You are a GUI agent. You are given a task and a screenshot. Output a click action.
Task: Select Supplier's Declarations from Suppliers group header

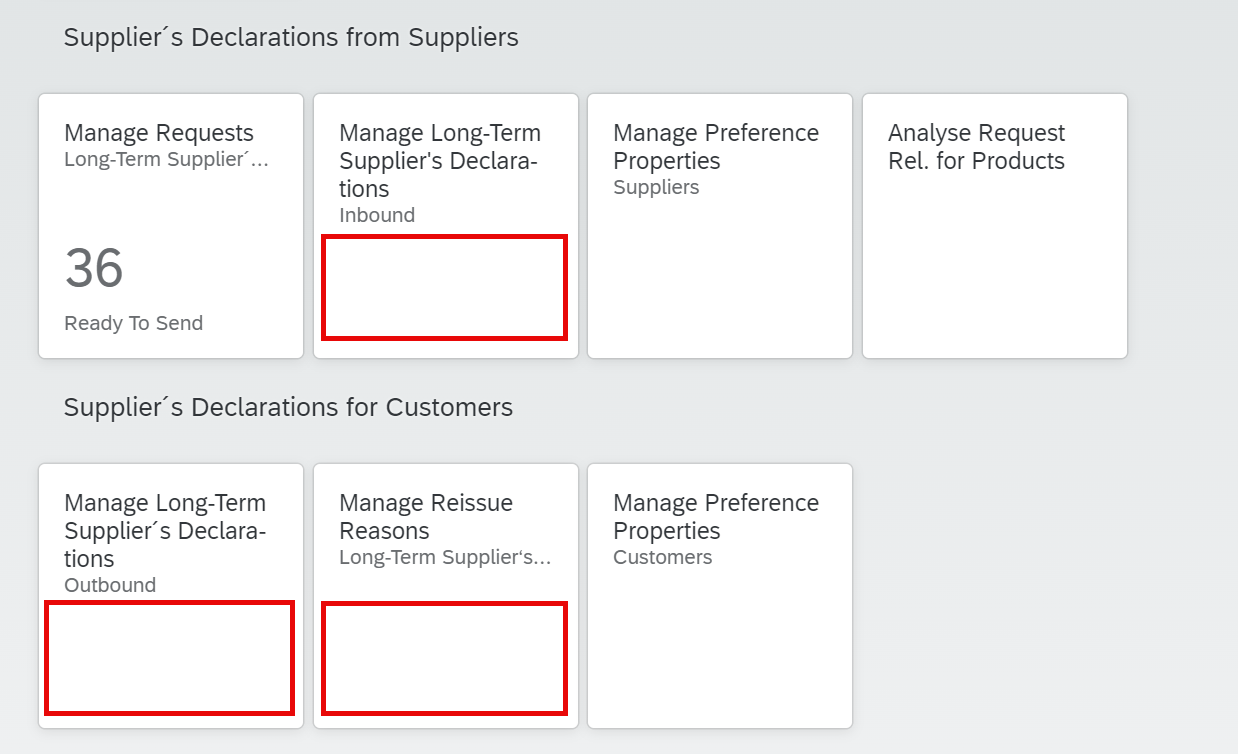tap(291, 38)
